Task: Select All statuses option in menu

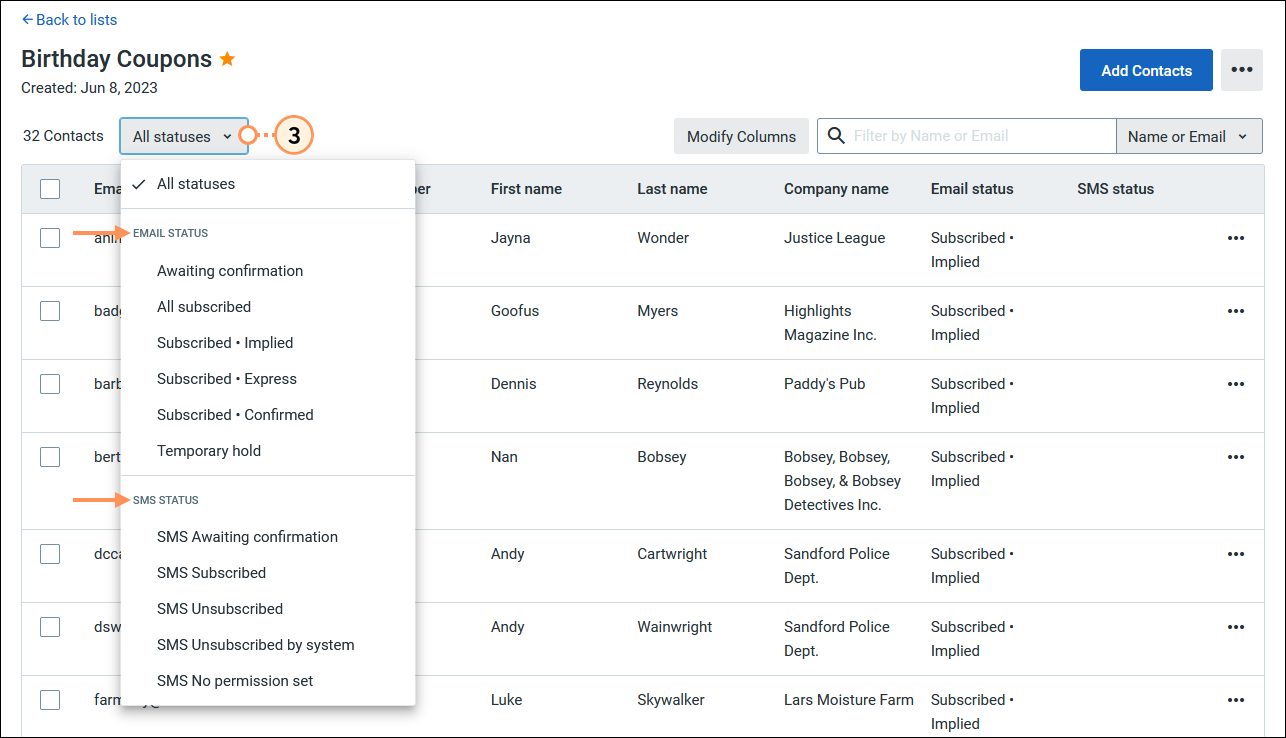Action: (268, 184)
